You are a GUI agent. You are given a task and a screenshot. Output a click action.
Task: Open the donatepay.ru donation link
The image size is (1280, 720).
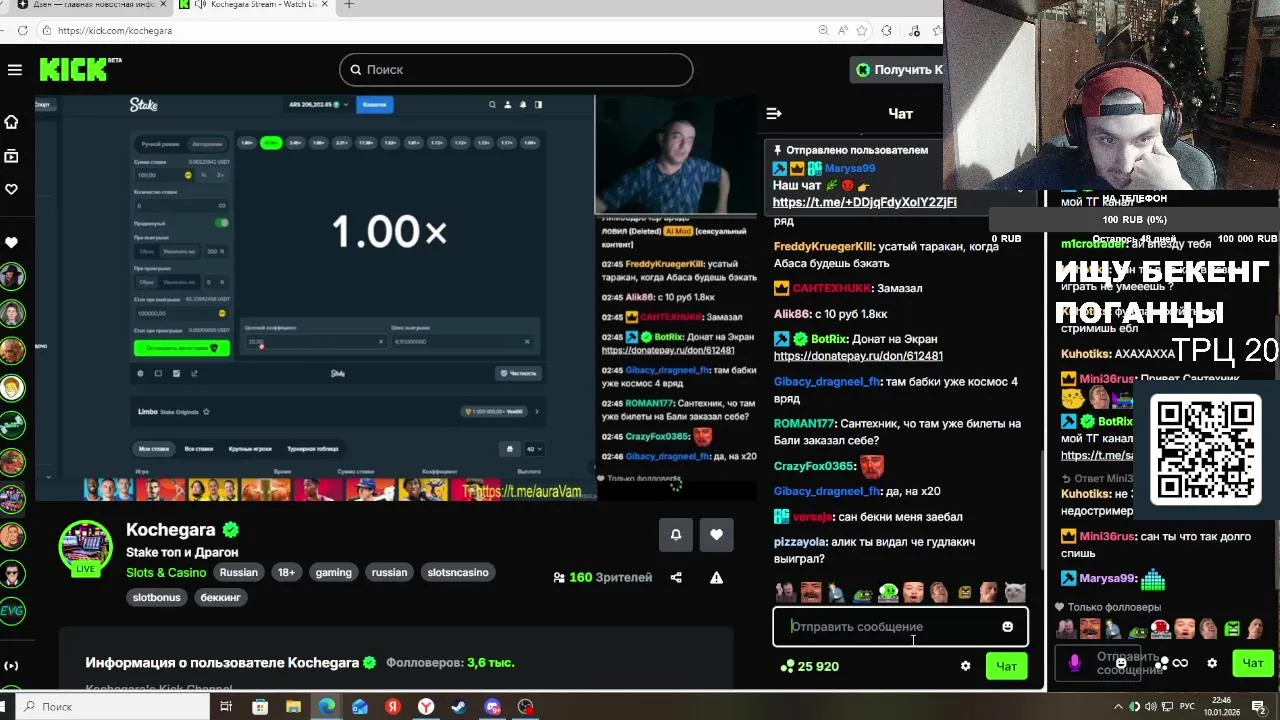click(x=858, y=356)
